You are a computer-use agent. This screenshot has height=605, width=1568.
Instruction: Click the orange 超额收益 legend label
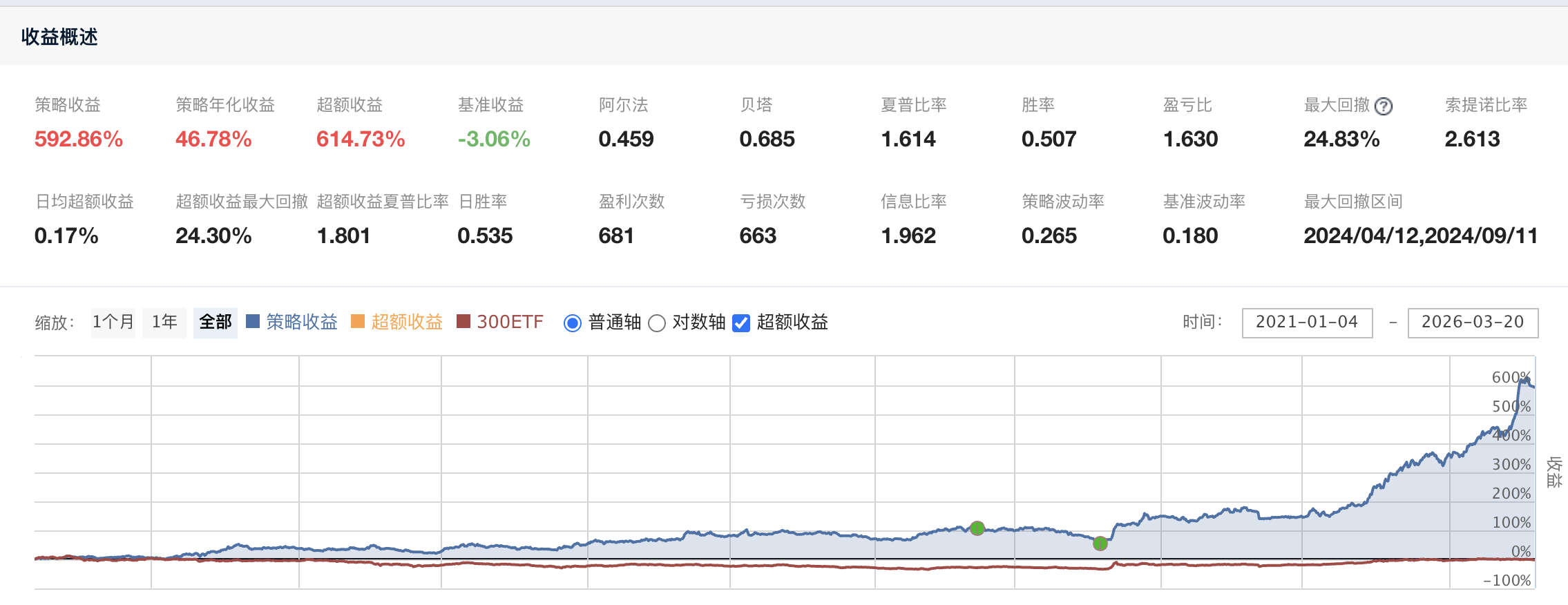[407, 323]
